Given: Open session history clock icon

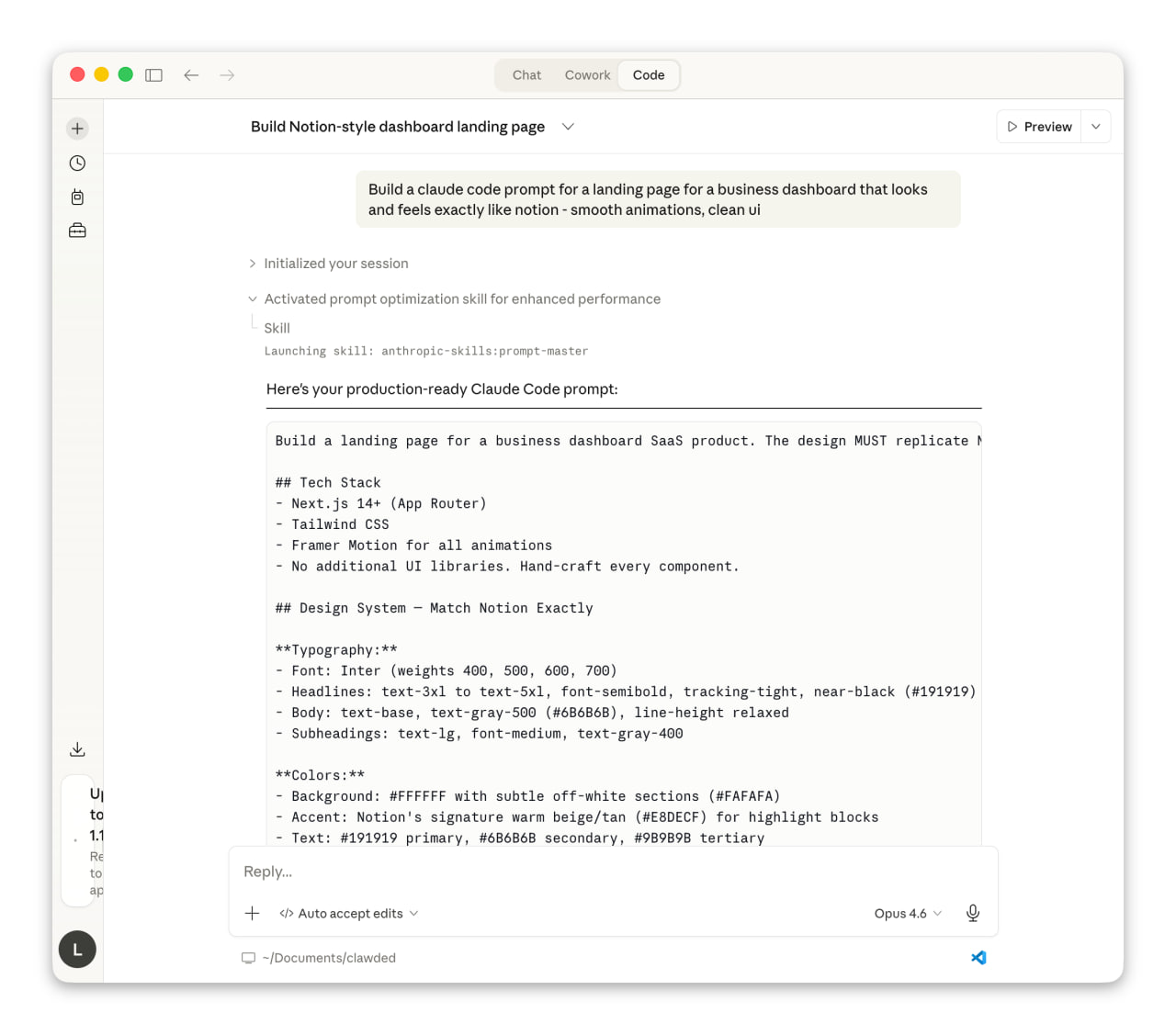Looking at the screenshot, I should pos(77,163).
